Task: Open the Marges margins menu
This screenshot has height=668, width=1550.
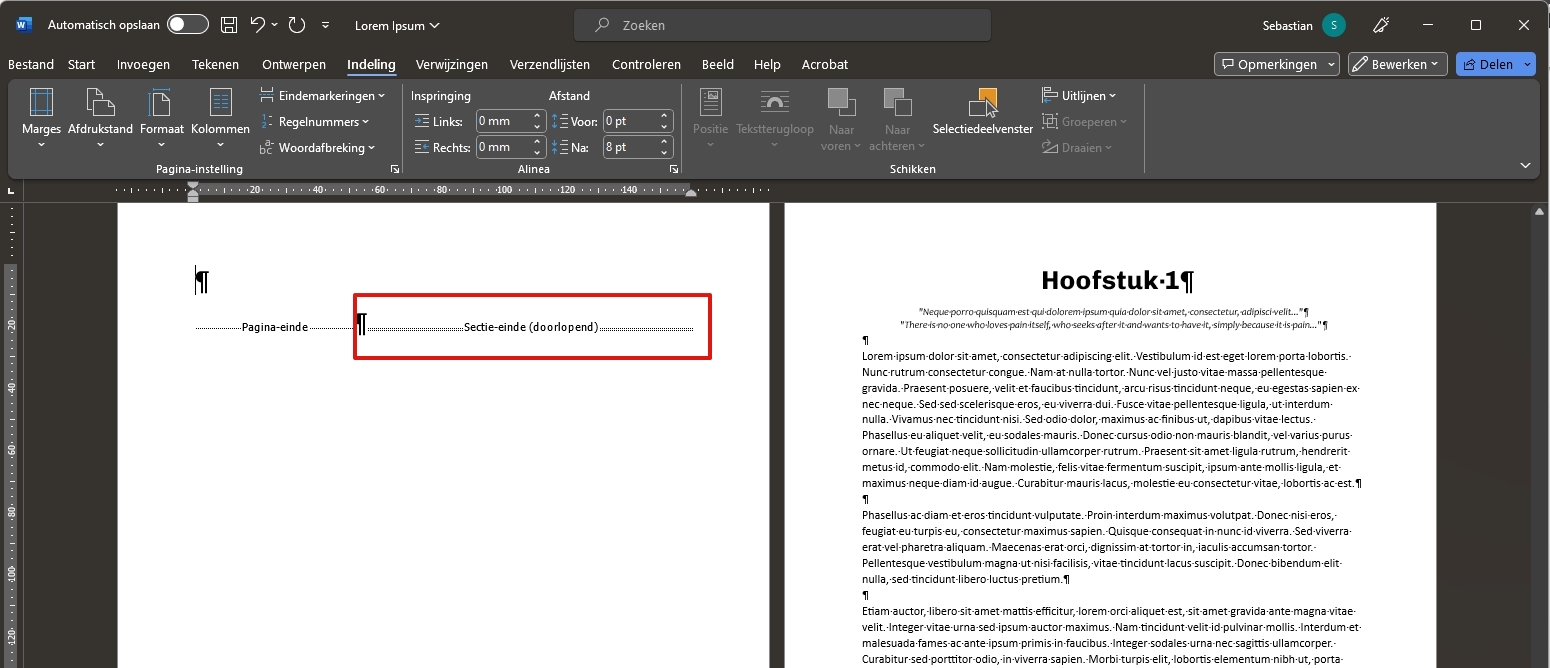Action: (41, 119)
